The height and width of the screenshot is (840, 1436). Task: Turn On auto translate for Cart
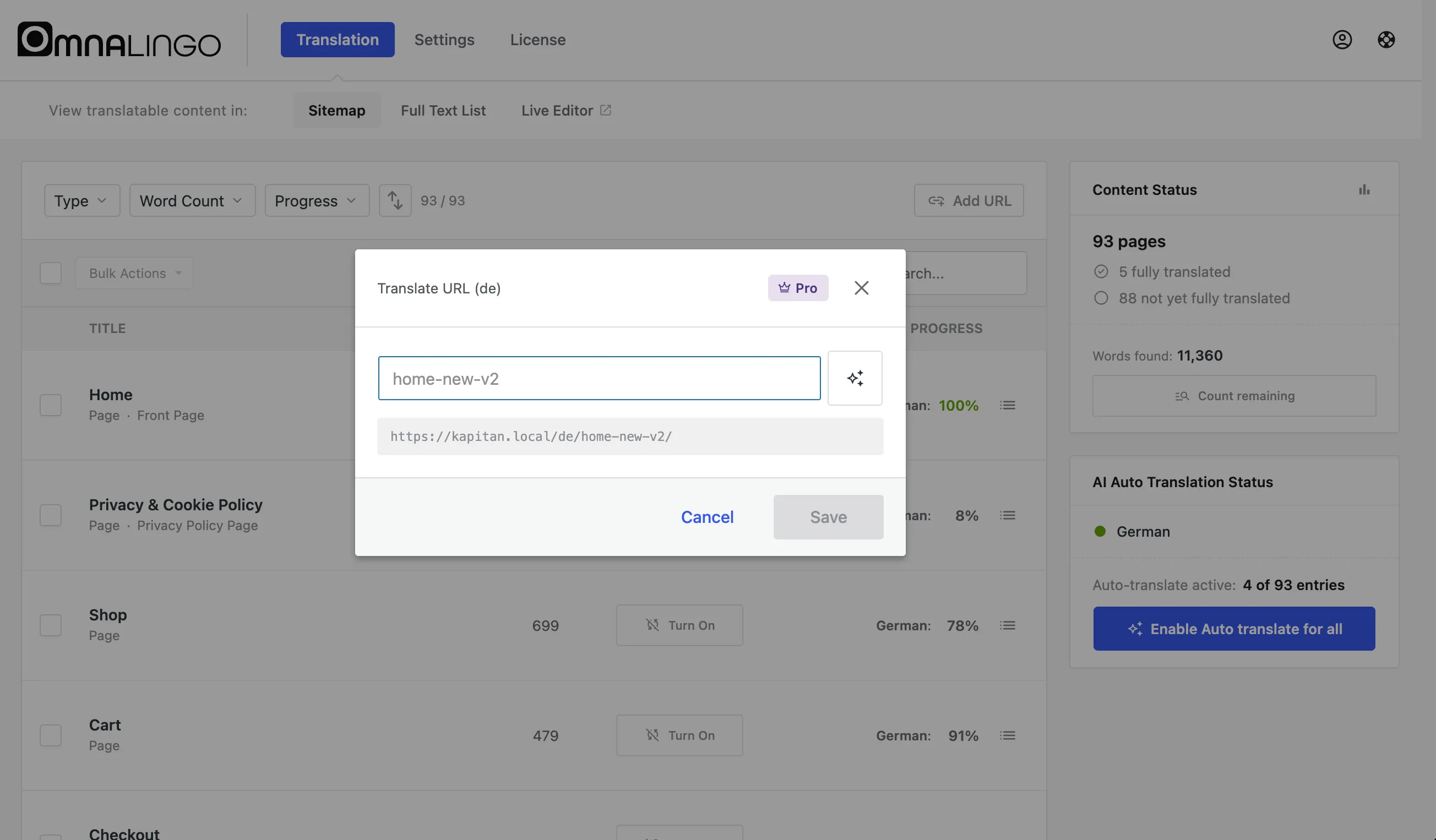click(x=679, y=735)
